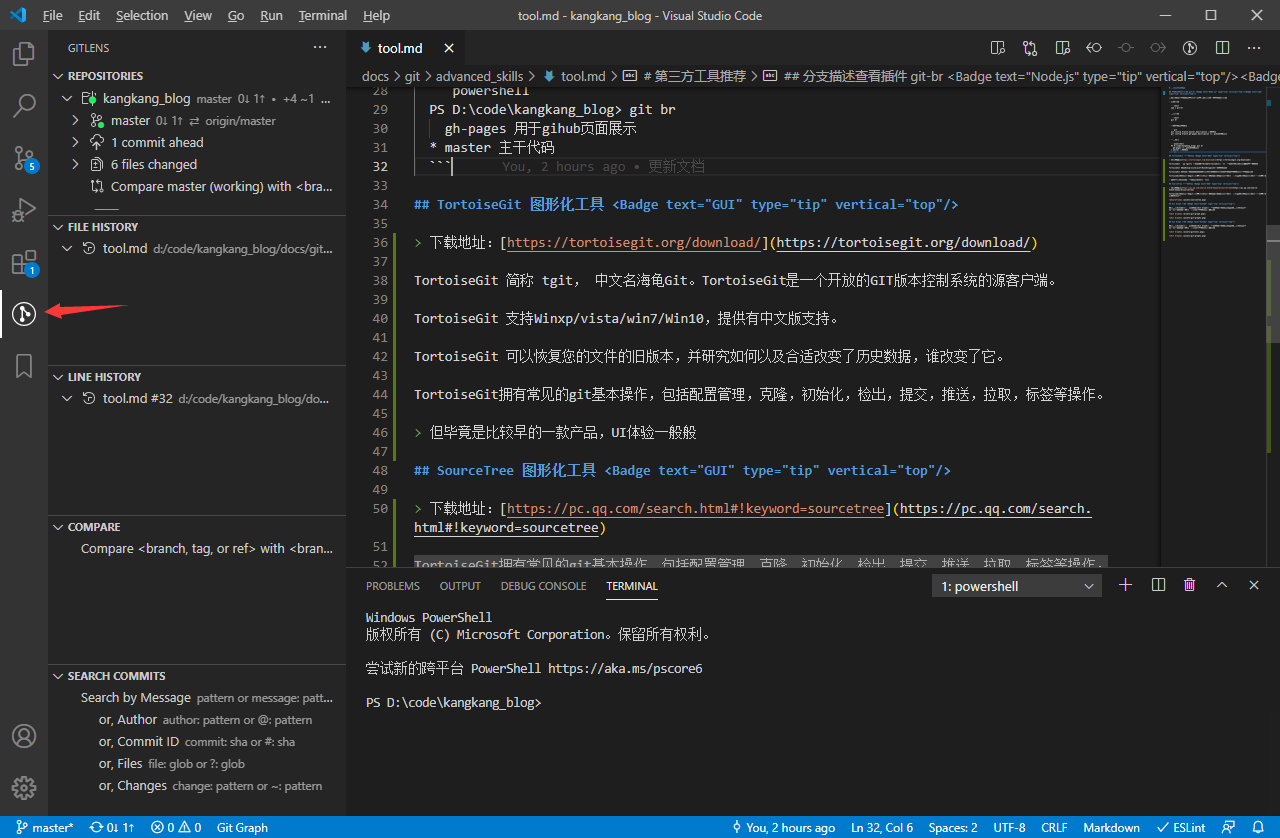Select Search by Message row

[197, 698]
